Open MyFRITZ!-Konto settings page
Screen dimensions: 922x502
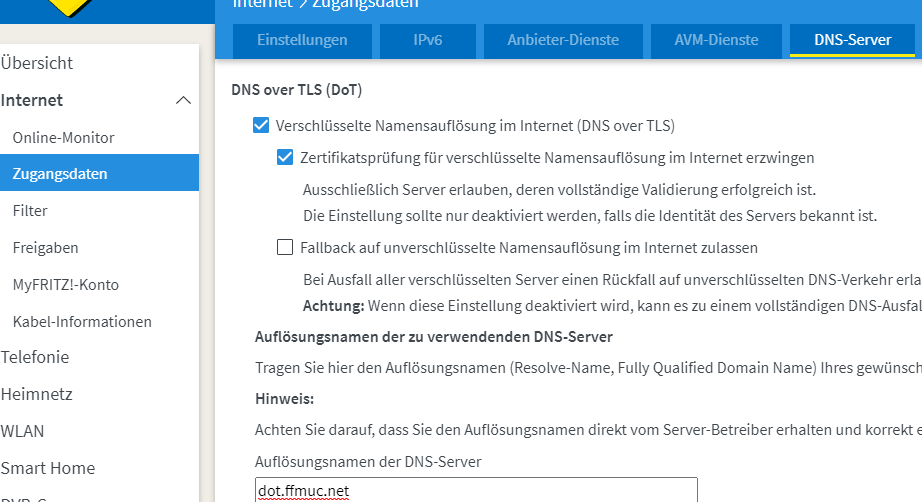click(65, 285)
